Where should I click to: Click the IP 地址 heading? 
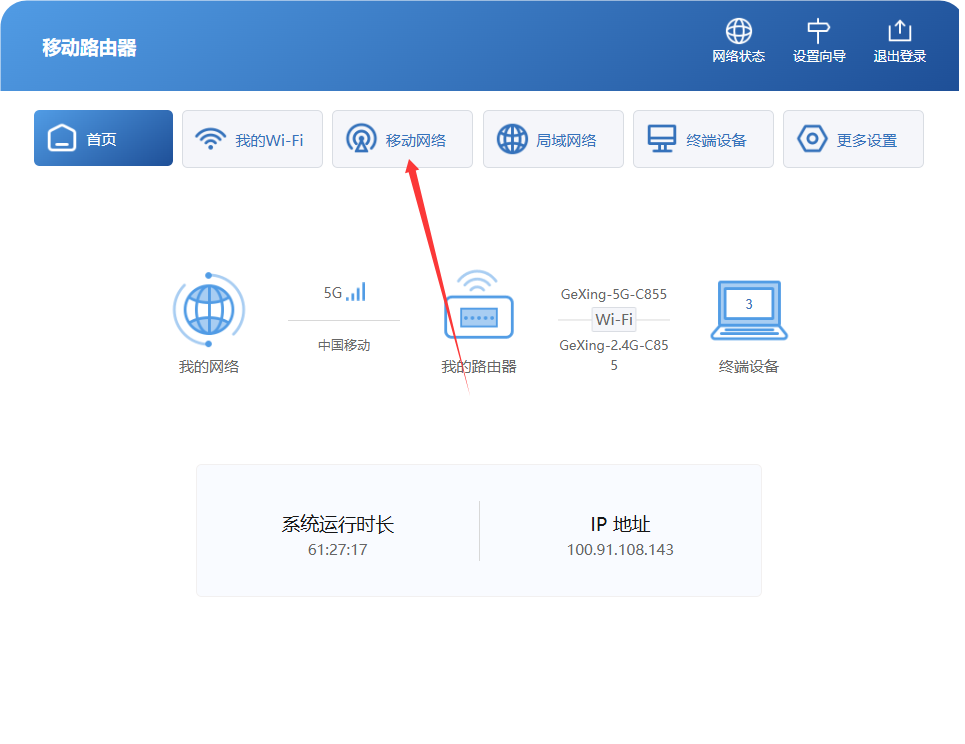pos(620,524)
